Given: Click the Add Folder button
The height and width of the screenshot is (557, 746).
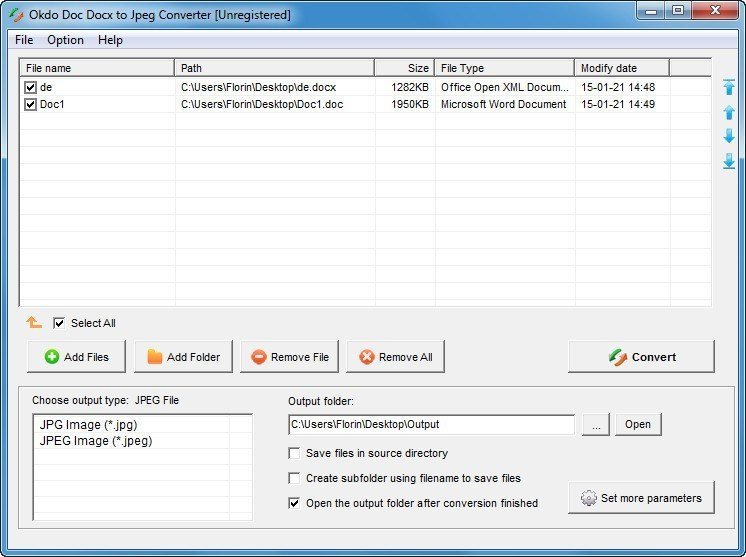Looking at the screenshot, I should coord(183,357).
